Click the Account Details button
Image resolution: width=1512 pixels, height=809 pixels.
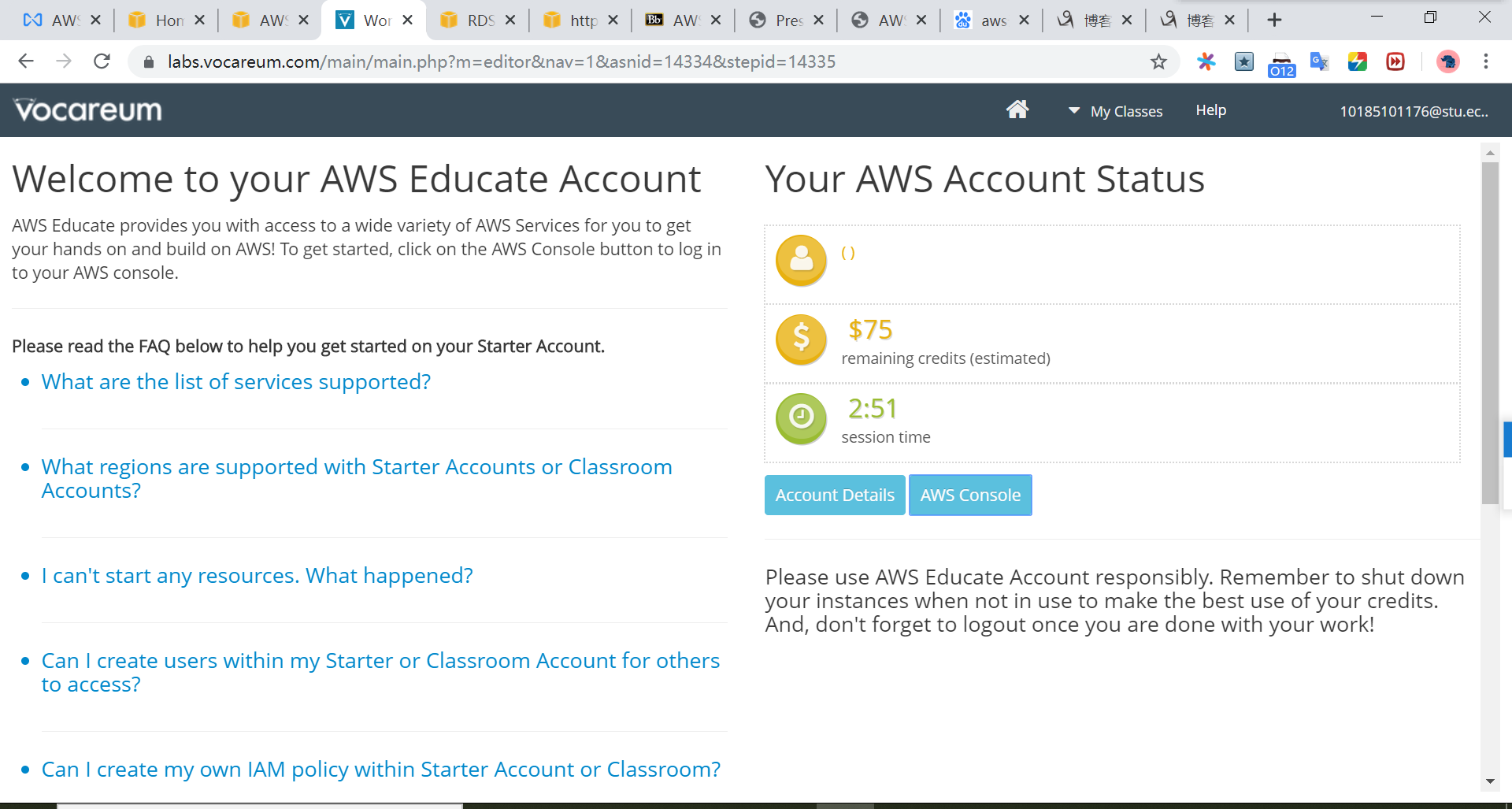tap(835, 495)
